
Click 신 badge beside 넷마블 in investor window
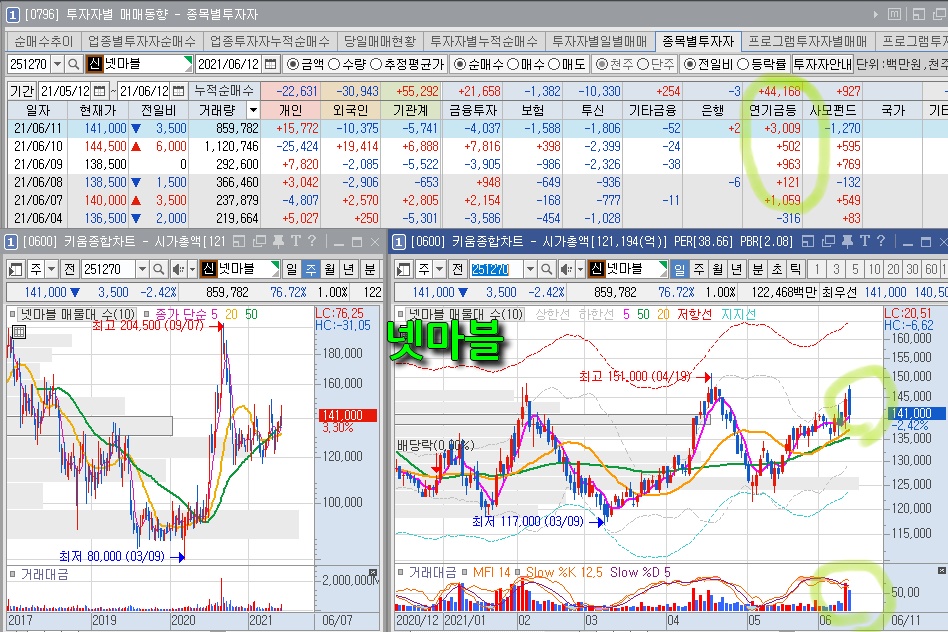coord(94,64)
